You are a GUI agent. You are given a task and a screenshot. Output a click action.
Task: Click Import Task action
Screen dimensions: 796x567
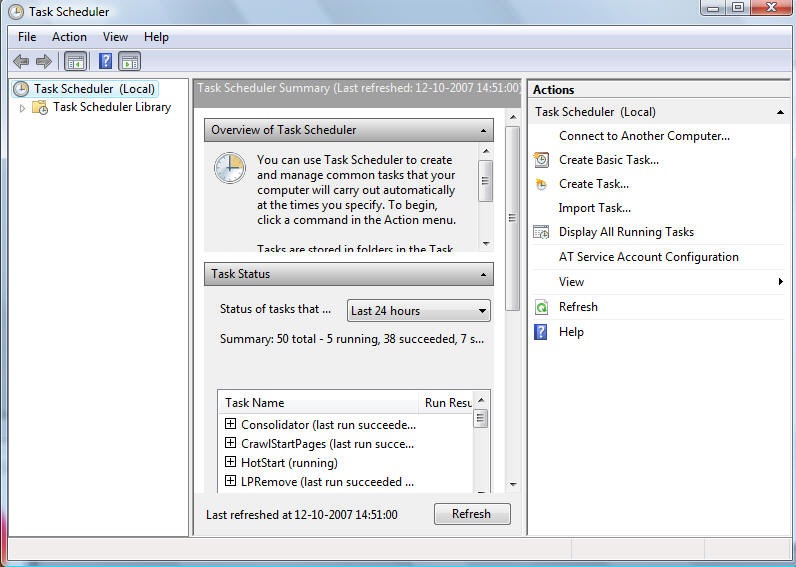pyautogui.click(x=594, y=208)
